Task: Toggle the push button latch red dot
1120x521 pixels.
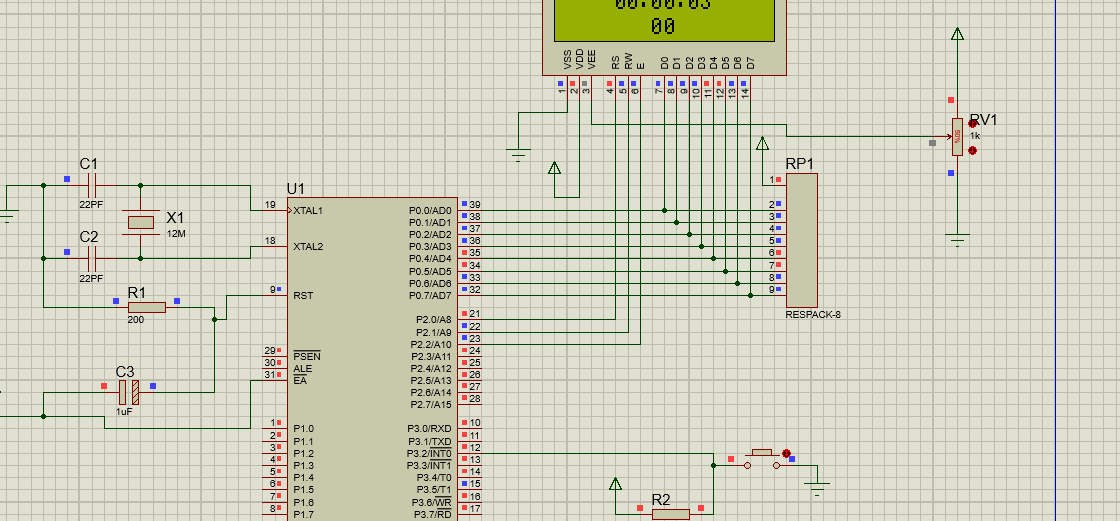Action: pyautogui.click(x=786, y=454)
